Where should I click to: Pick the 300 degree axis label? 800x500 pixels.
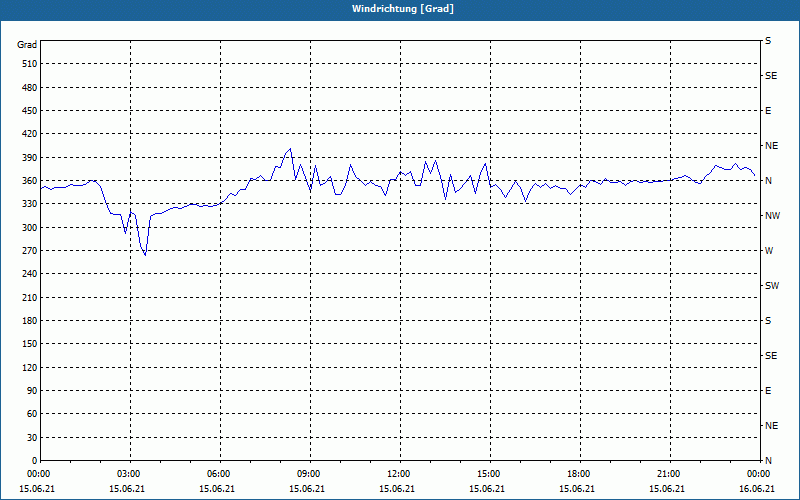click(x=29, y=228)
